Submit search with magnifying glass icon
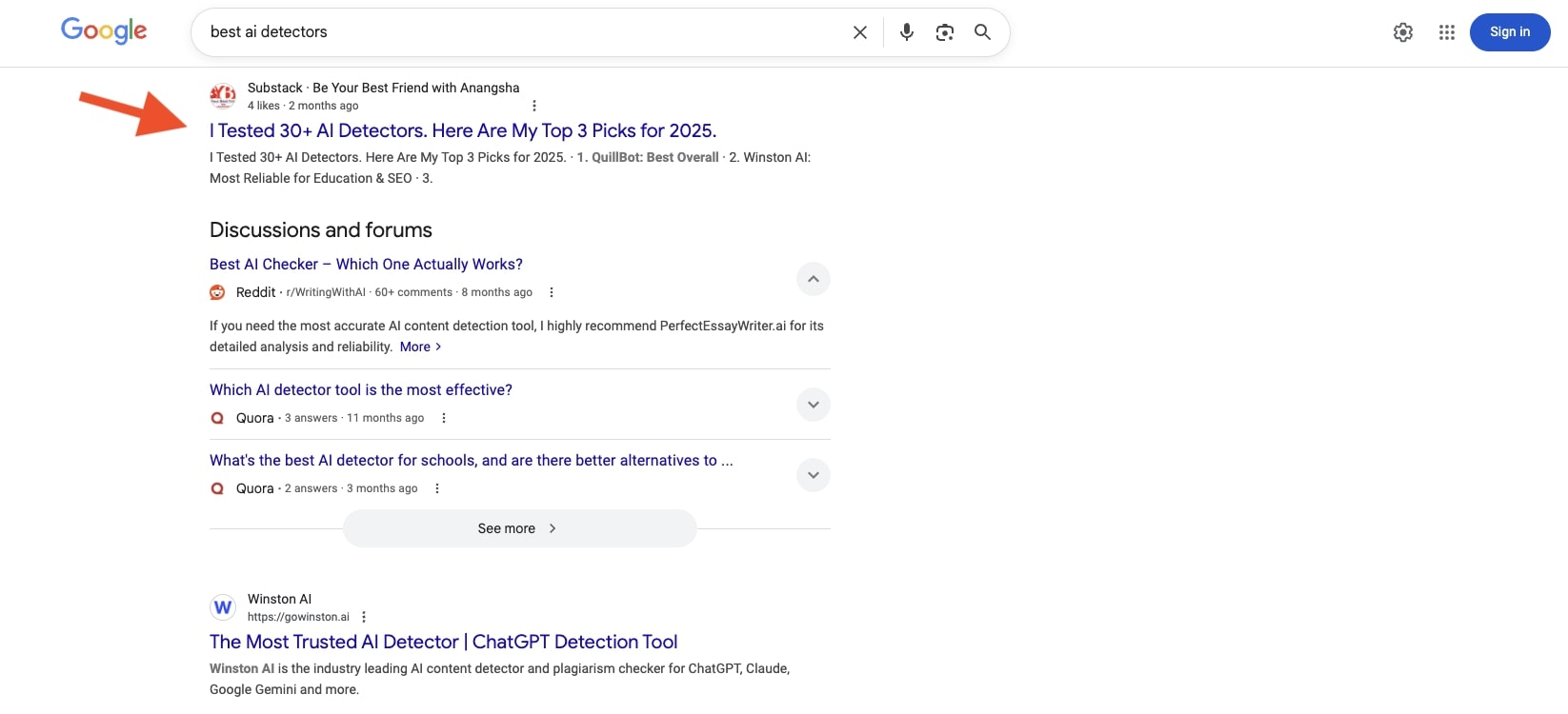 [982, 32]
